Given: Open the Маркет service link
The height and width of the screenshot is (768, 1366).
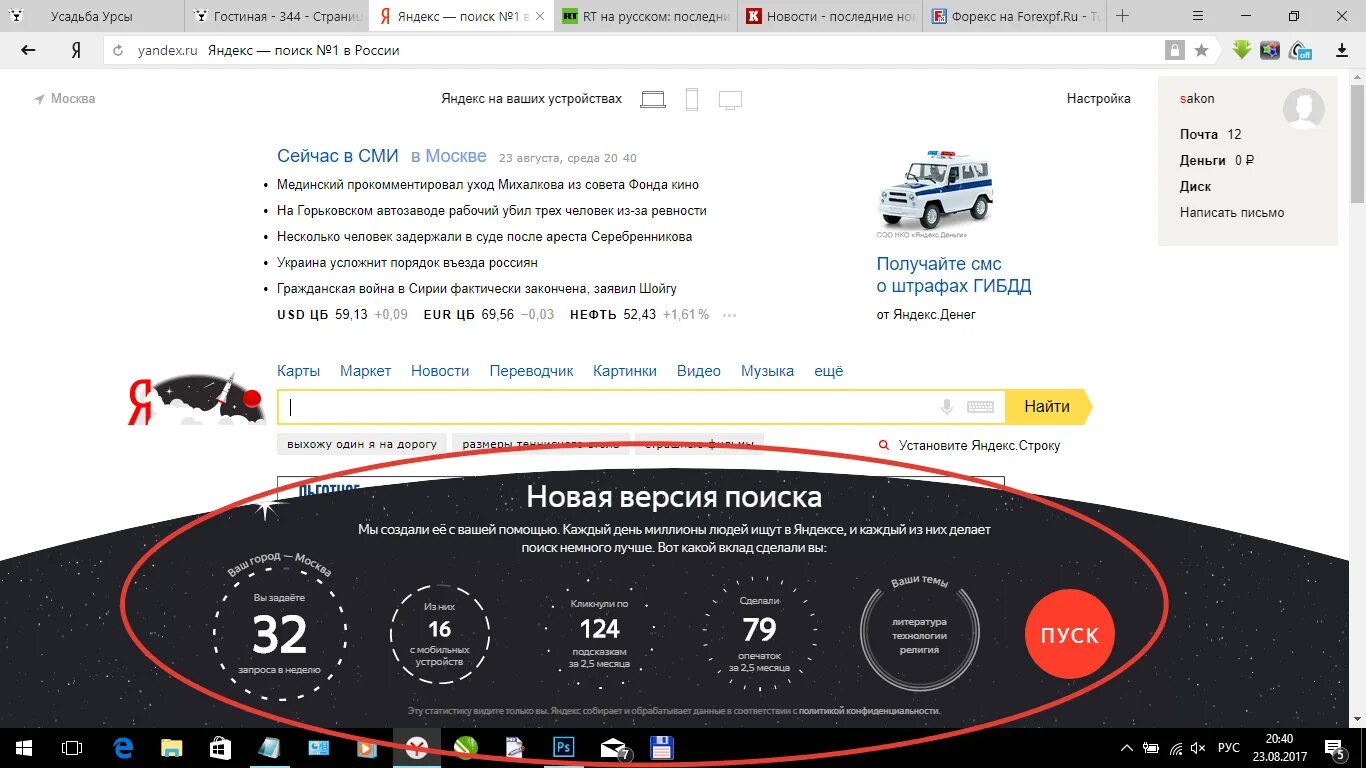Looking at the screenshot, I should coord(365,371).
